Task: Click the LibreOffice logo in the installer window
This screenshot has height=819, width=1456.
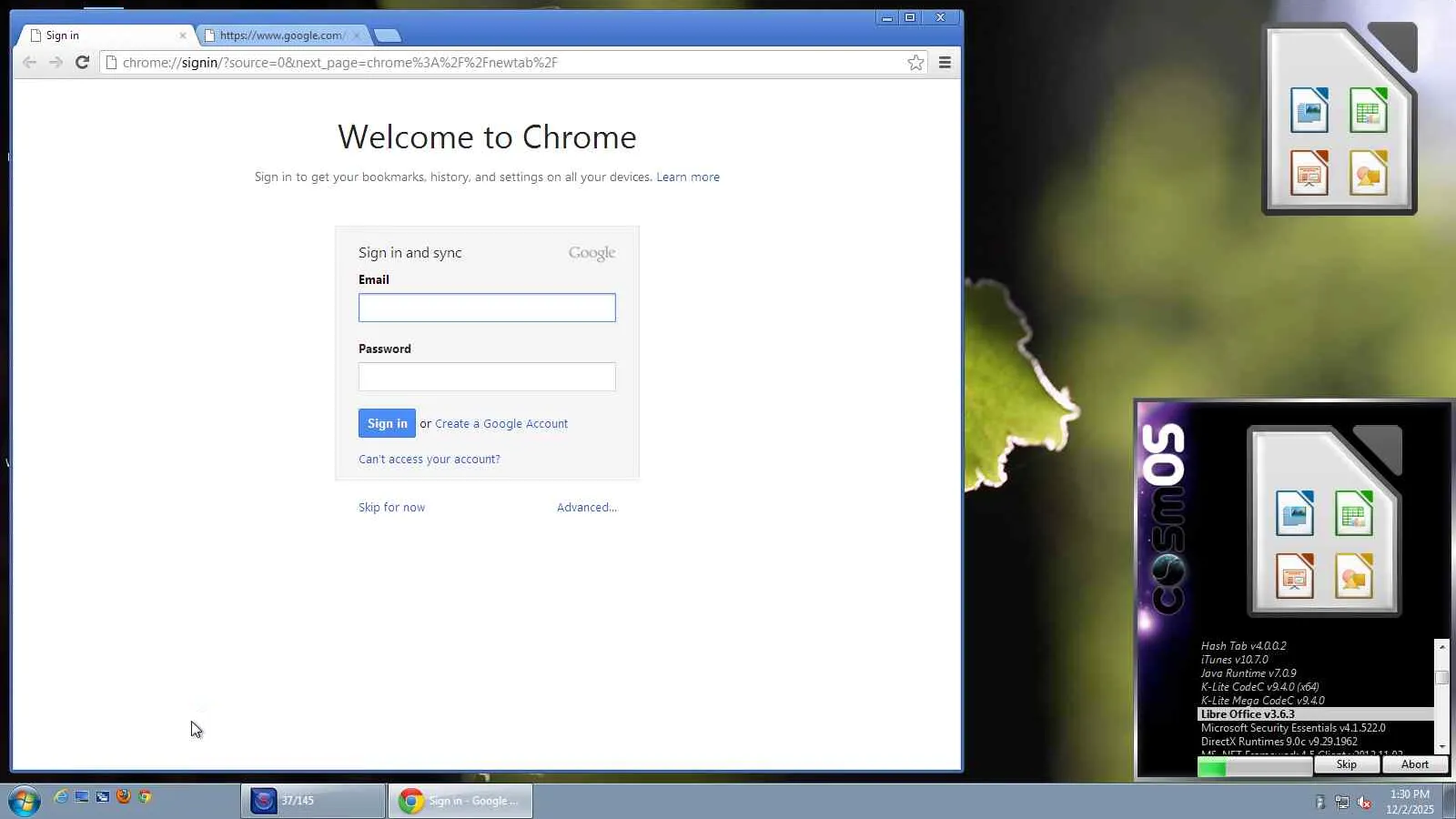Action: 1324,521
